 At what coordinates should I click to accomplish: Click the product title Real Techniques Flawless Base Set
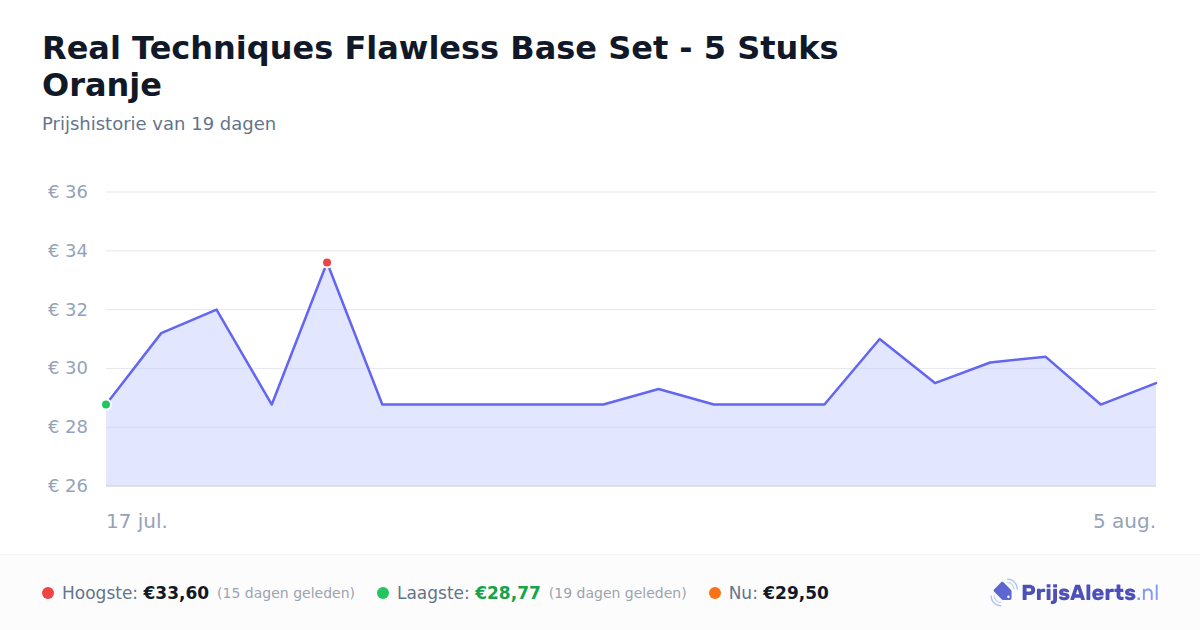[440, 66]
